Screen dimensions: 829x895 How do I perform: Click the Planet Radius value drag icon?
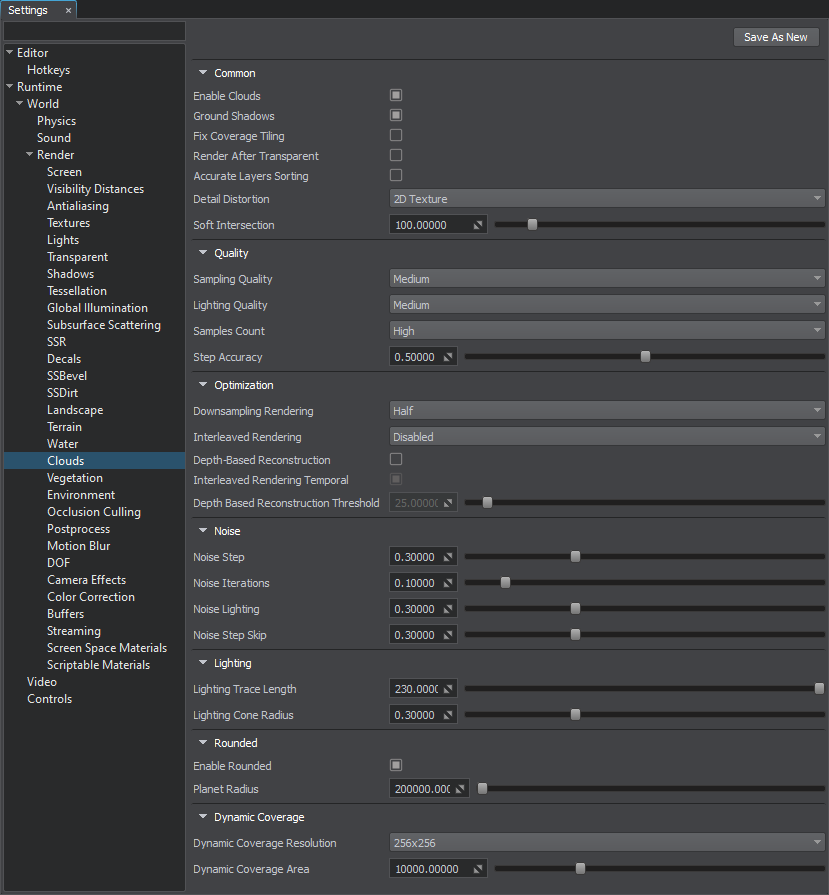(x=460, y=789)
